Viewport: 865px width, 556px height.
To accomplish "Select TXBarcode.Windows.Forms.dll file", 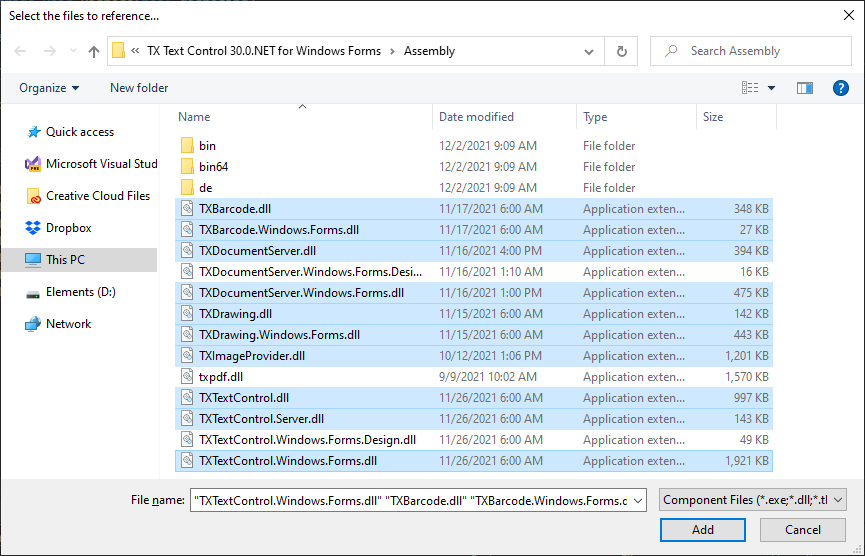I will 474,230.
